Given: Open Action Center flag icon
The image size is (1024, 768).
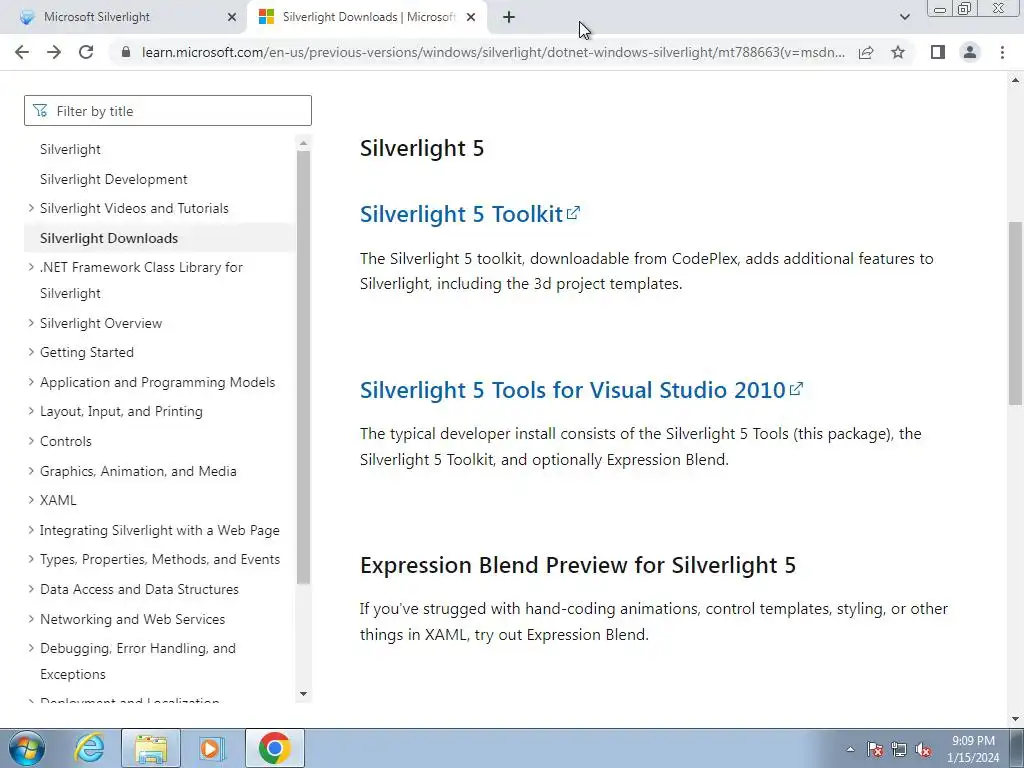Looking at the screenshot, I should [875, 749].
